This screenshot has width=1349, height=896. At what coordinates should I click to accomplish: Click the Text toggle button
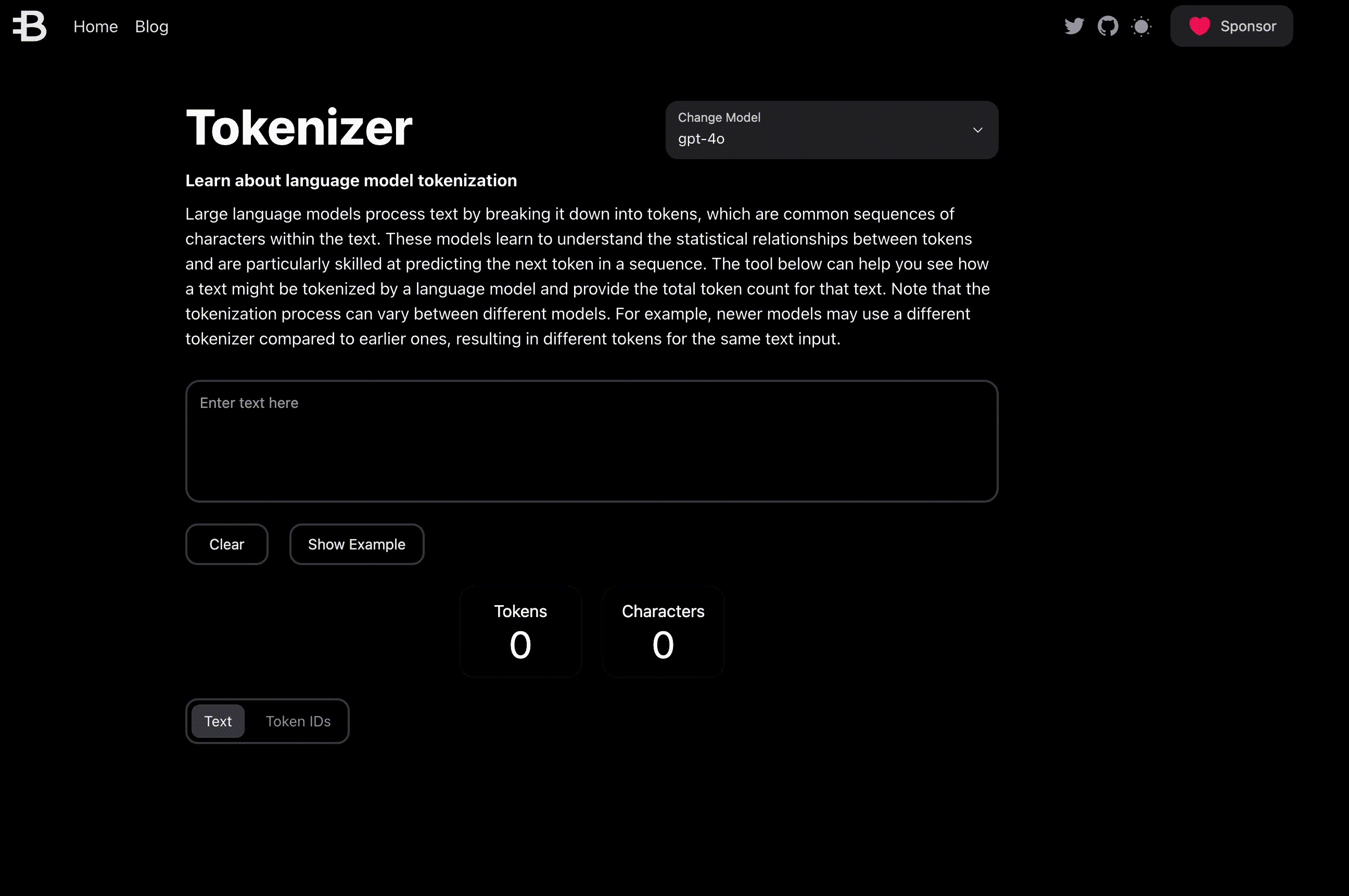[218, 720]
